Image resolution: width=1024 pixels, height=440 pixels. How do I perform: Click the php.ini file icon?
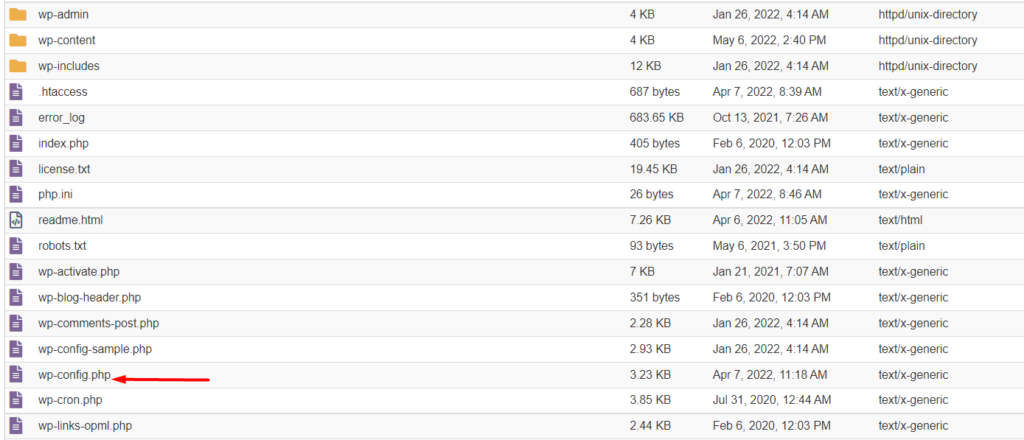point(15,194)
